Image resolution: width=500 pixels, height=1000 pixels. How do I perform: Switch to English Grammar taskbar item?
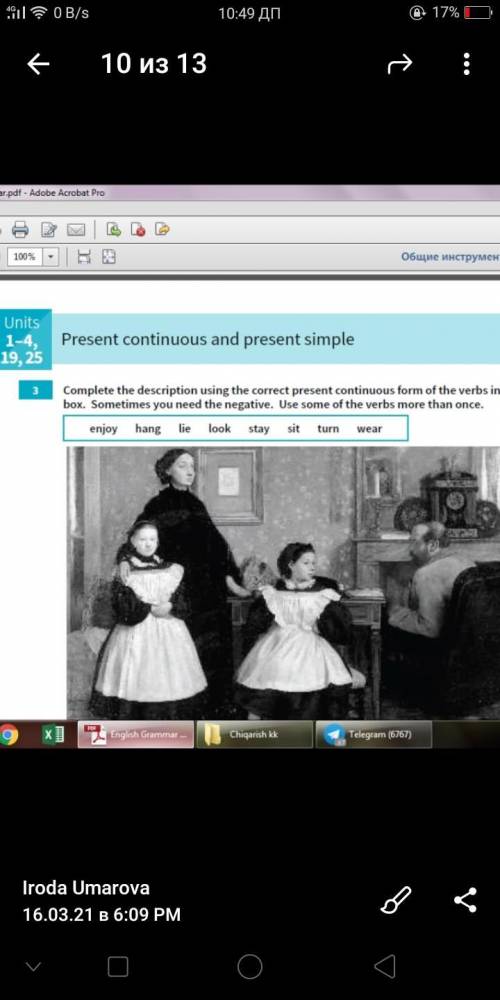(136, 735)
